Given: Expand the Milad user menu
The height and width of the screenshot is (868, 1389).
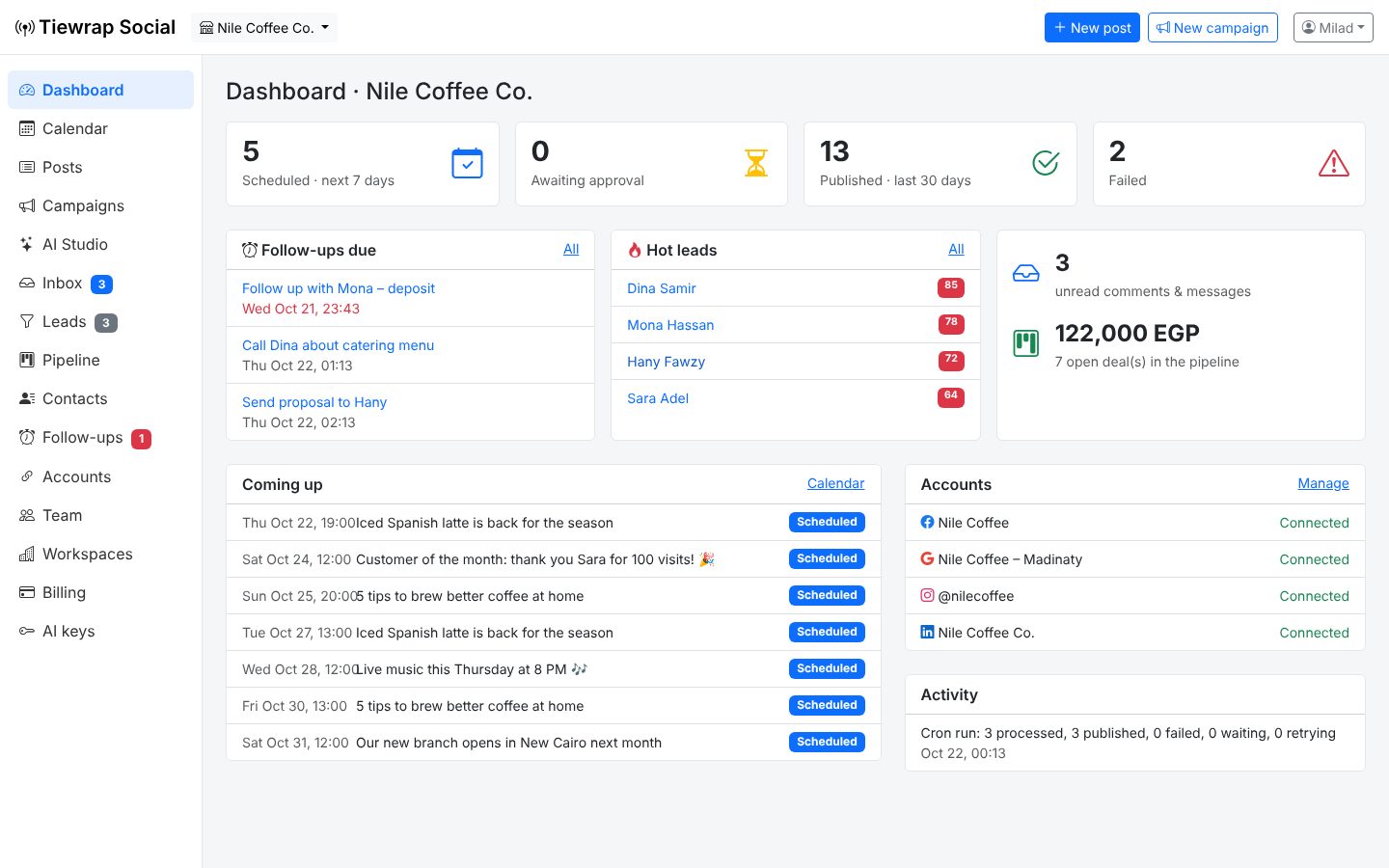Looking at the screenshot, I should click(1333, 28).
